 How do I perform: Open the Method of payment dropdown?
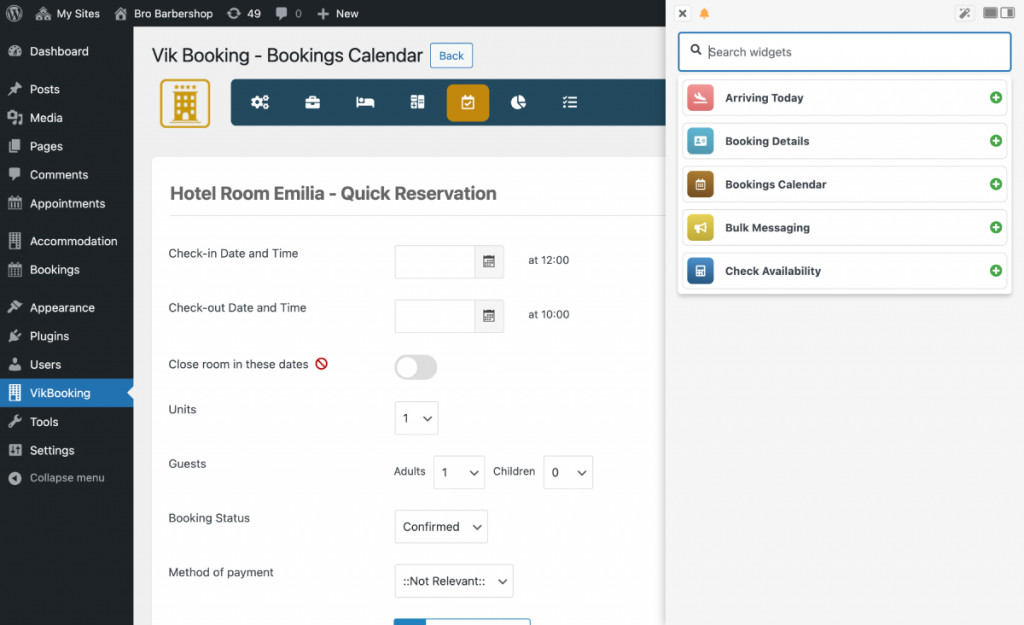(454, 580)
